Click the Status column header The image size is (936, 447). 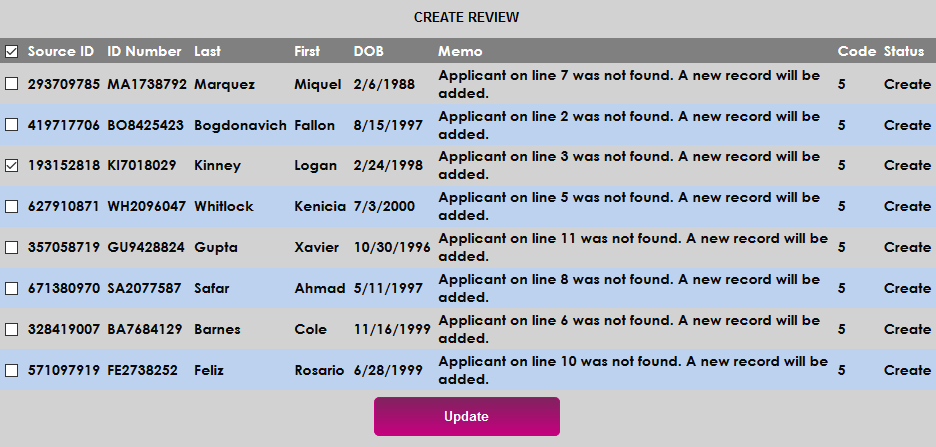[904, 51]
